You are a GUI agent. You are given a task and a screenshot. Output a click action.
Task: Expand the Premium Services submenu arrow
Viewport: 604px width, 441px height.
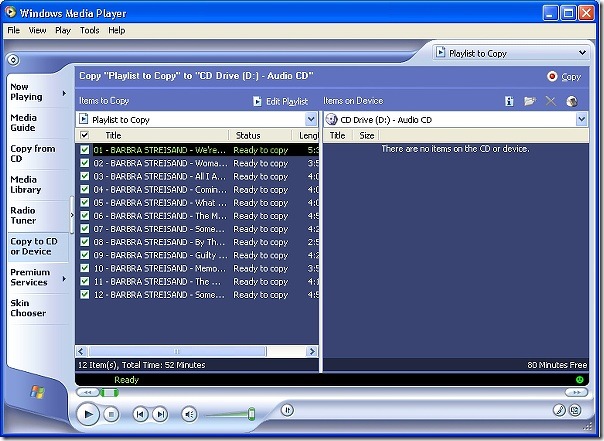(x=64, y=278)
